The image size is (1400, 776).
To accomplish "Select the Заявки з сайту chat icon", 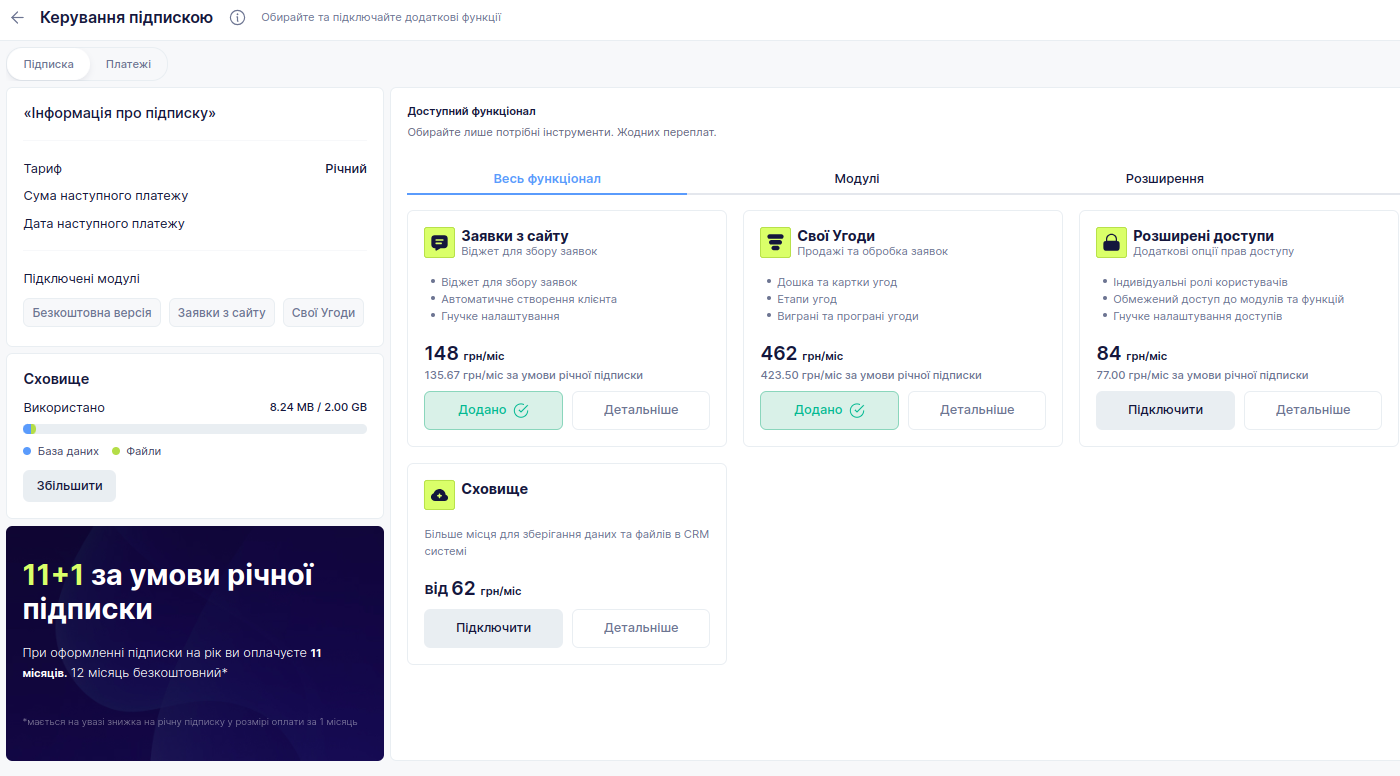I will [439, 242].
